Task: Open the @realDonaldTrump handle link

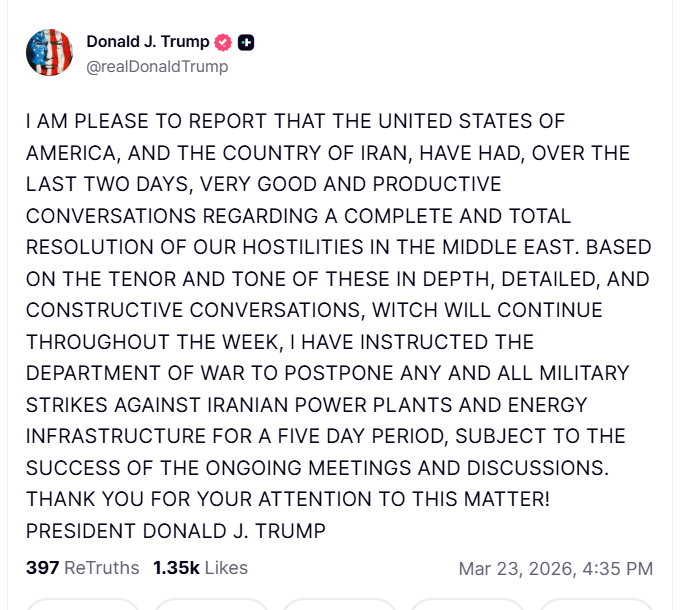Action: (157, 66)
